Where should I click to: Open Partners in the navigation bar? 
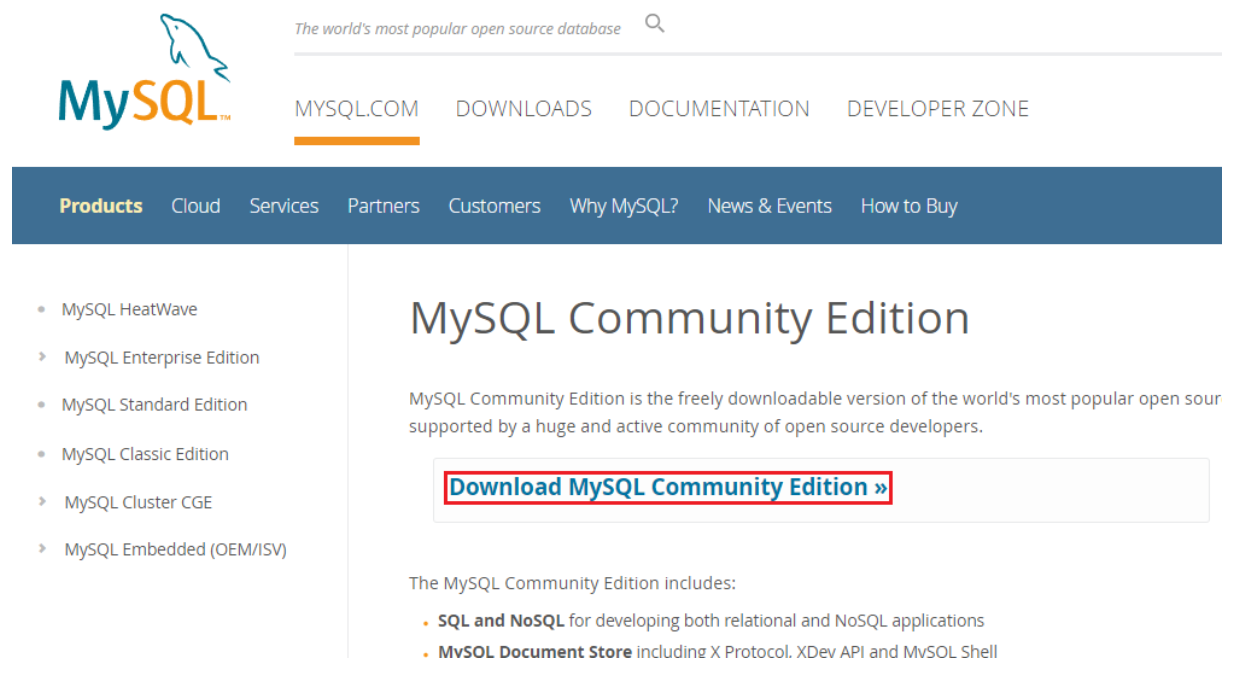click(384, 206)
